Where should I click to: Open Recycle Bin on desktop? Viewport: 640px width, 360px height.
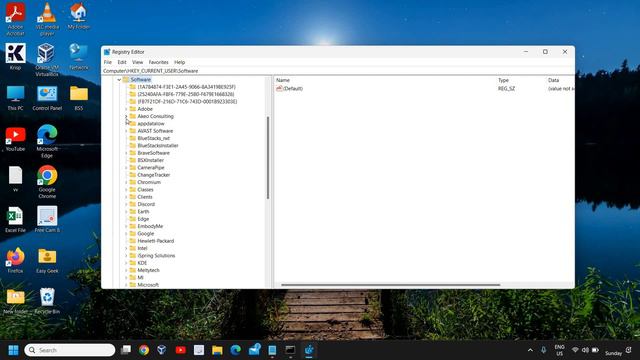pyautogui.click(x=47, y=301)
